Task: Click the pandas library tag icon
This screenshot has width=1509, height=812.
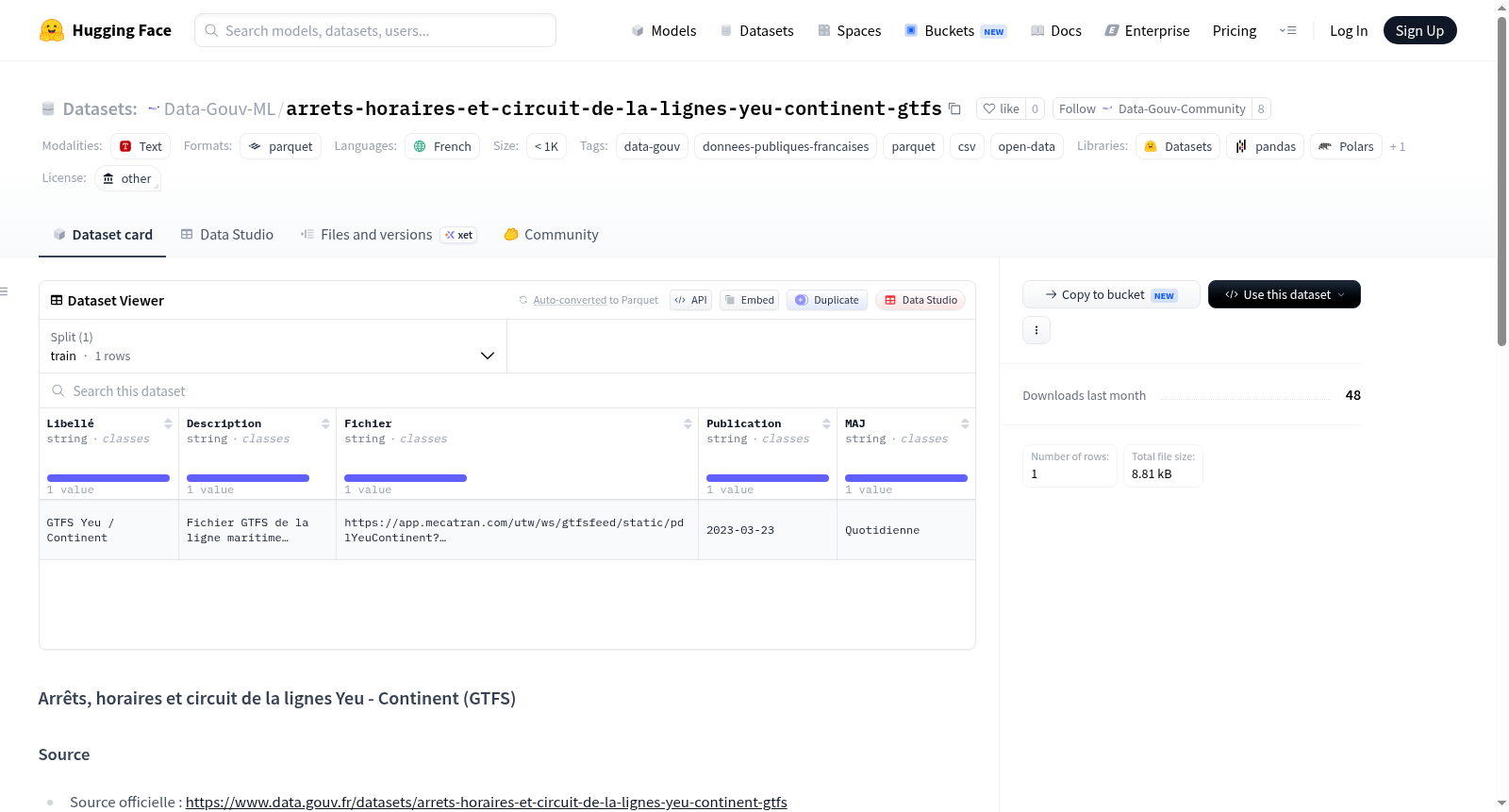Action: click(x=1241, y=146)
